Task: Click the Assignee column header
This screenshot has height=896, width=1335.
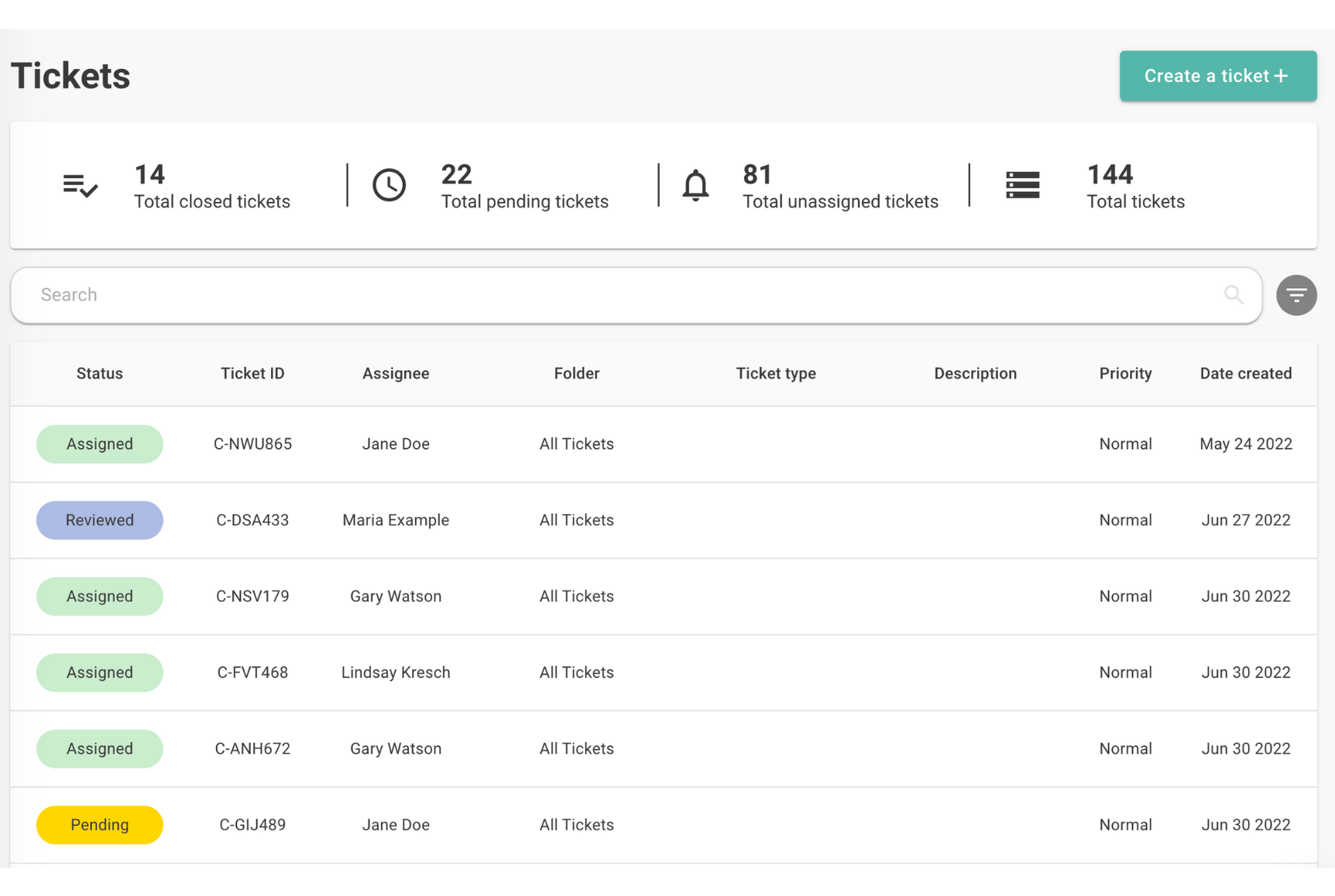Action: (396, 373)
